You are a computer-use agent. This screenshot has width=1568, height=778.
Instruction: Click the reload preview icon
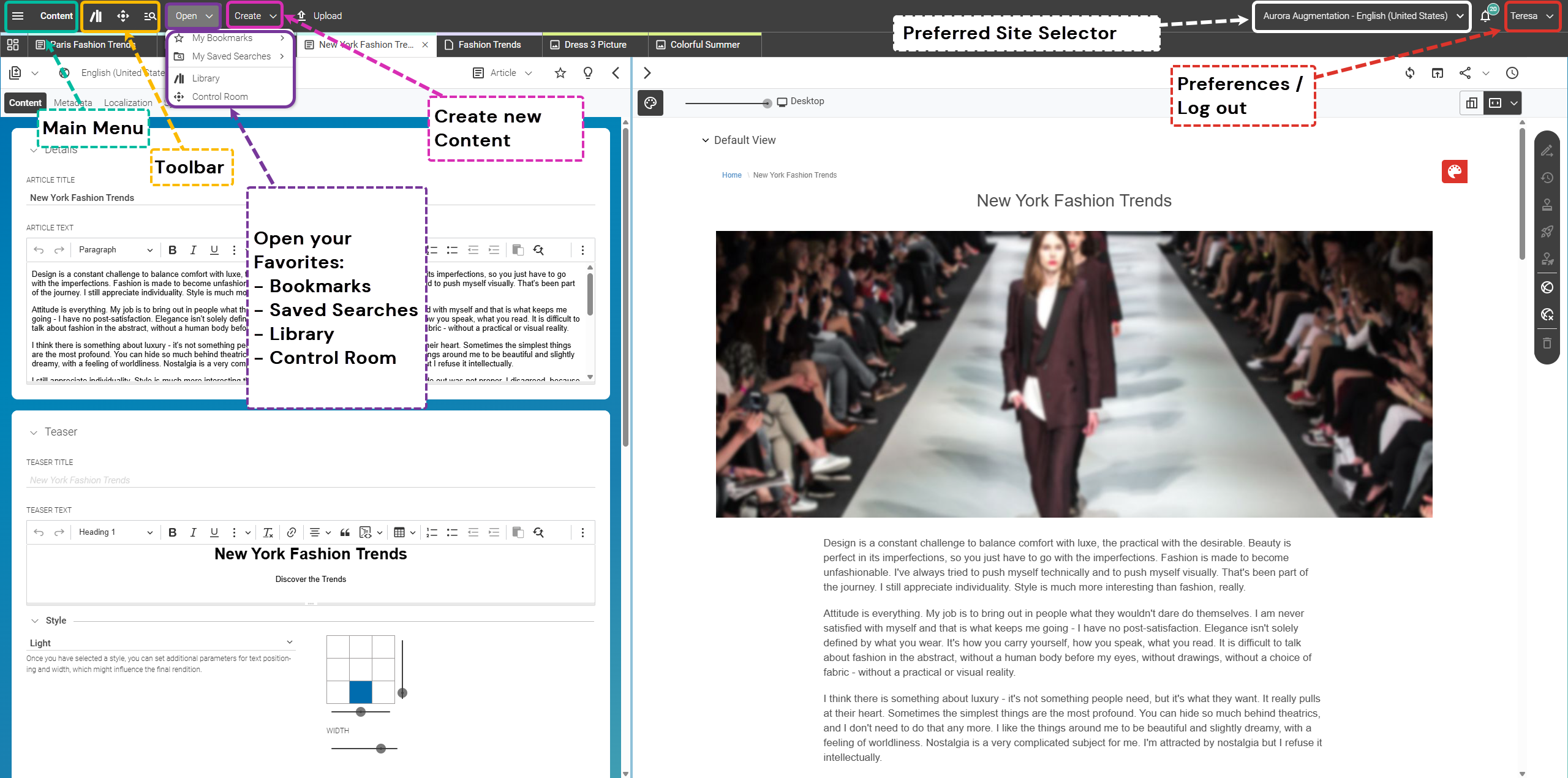pyautogui.click(x=1410, y=73)
